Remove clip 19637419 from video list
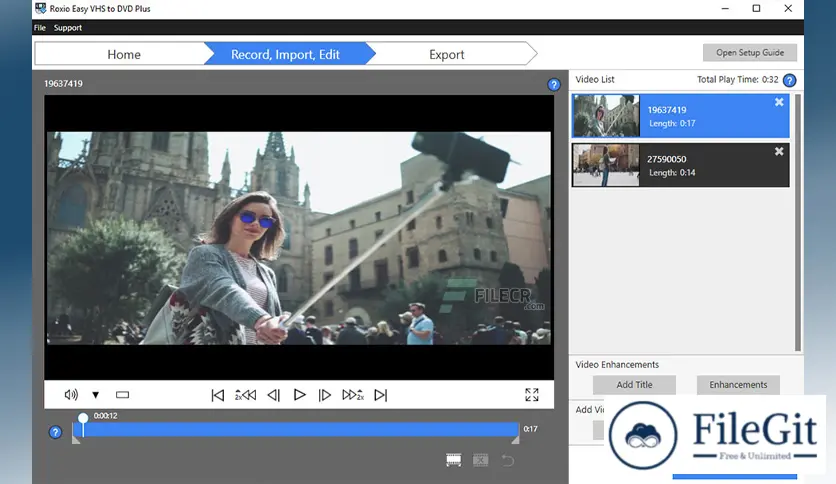Screen dimensions: 836x484 [779, 102]
